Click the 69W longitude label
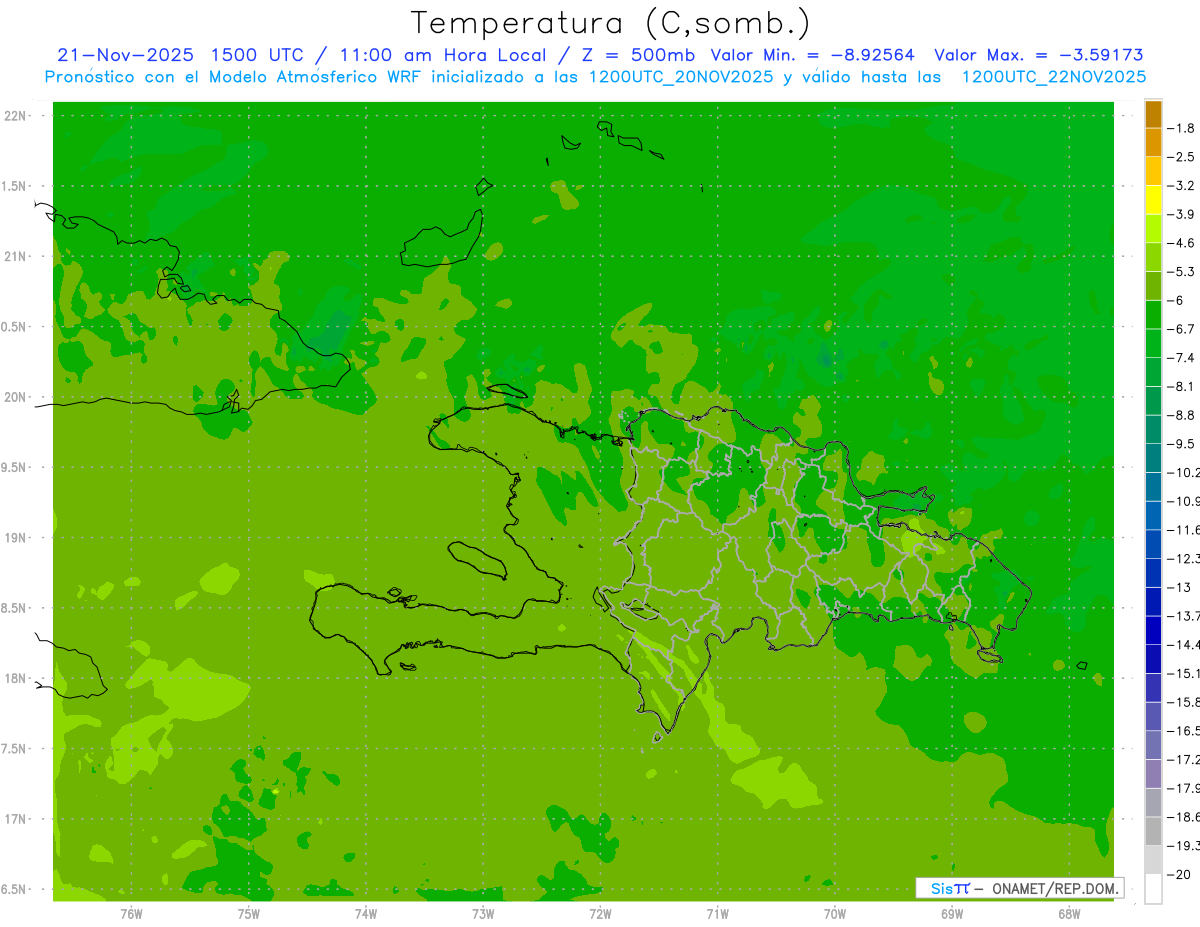Viewport: 1200px width, 927px height. [x=952, y=913]
